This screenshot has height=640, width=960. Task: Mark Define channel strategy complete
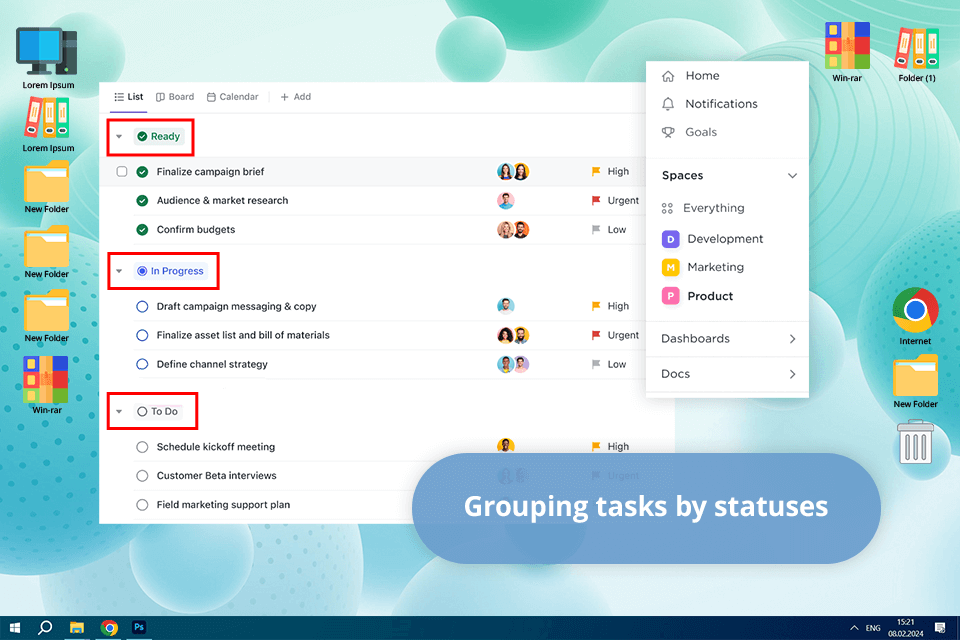(x=142, y=364)
